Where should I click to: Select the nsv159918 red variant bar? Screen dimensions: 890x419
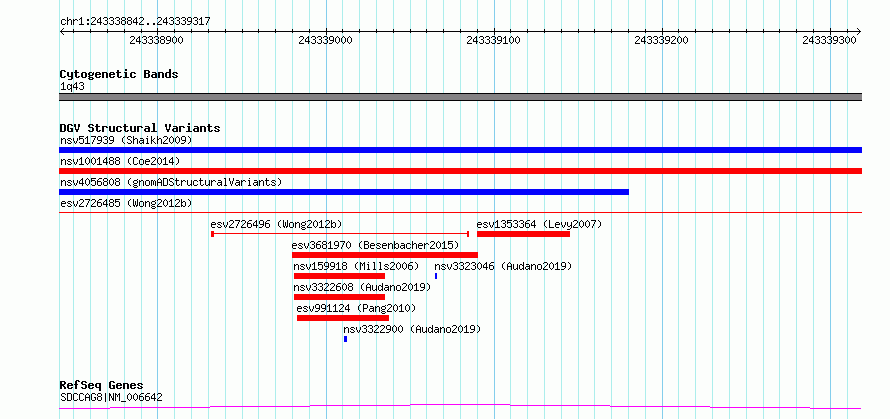pyautogui.click(x=339, y=276)
